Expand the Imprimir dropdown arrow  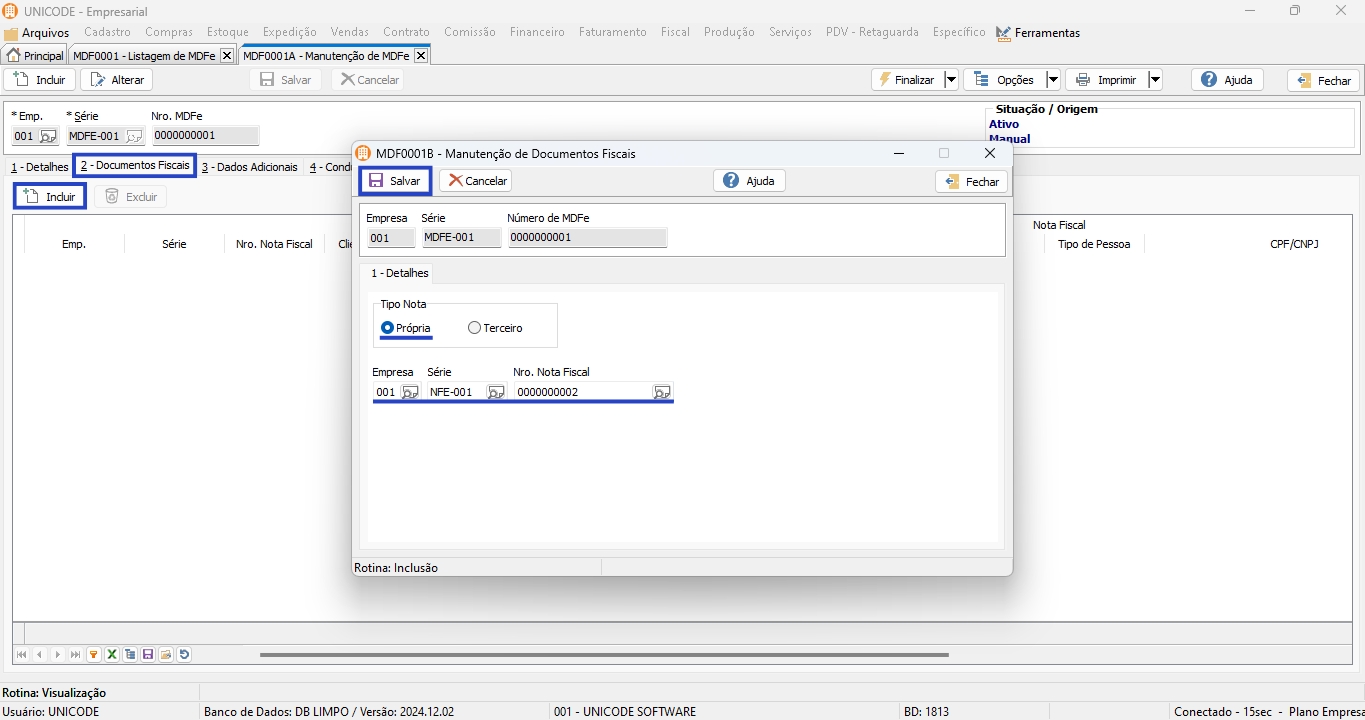(1154, 80)
